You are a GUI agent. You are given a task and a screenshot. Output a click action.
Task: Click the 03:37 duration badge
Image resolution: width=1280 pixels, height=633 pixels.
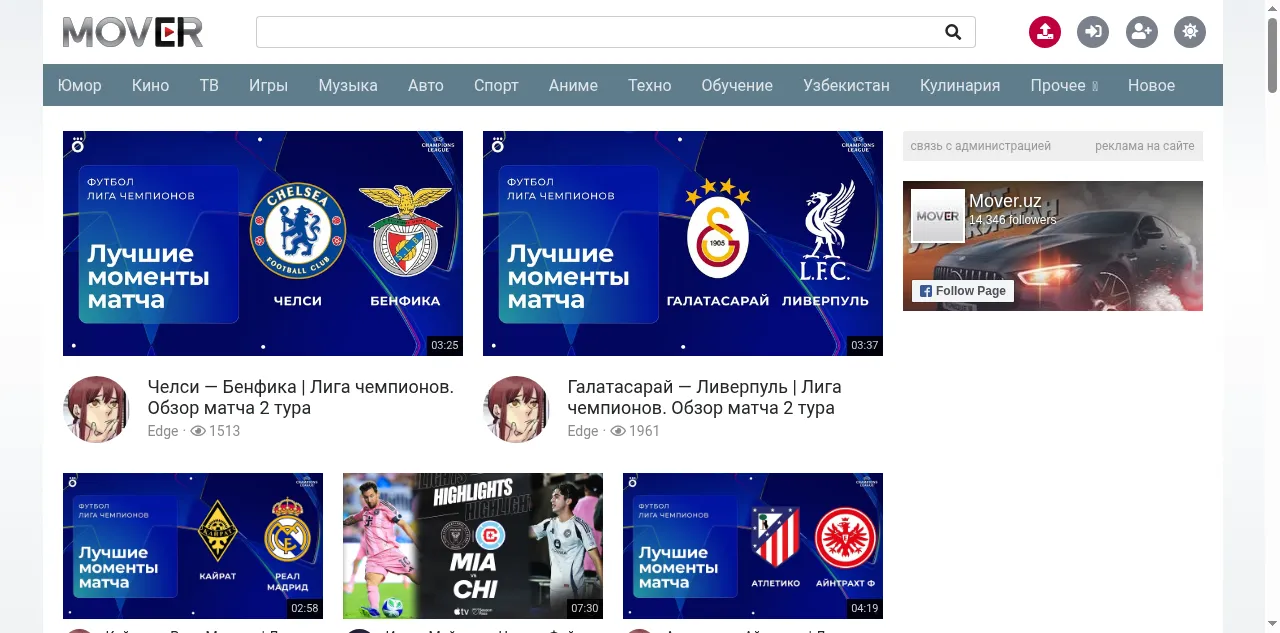point(865,345)
